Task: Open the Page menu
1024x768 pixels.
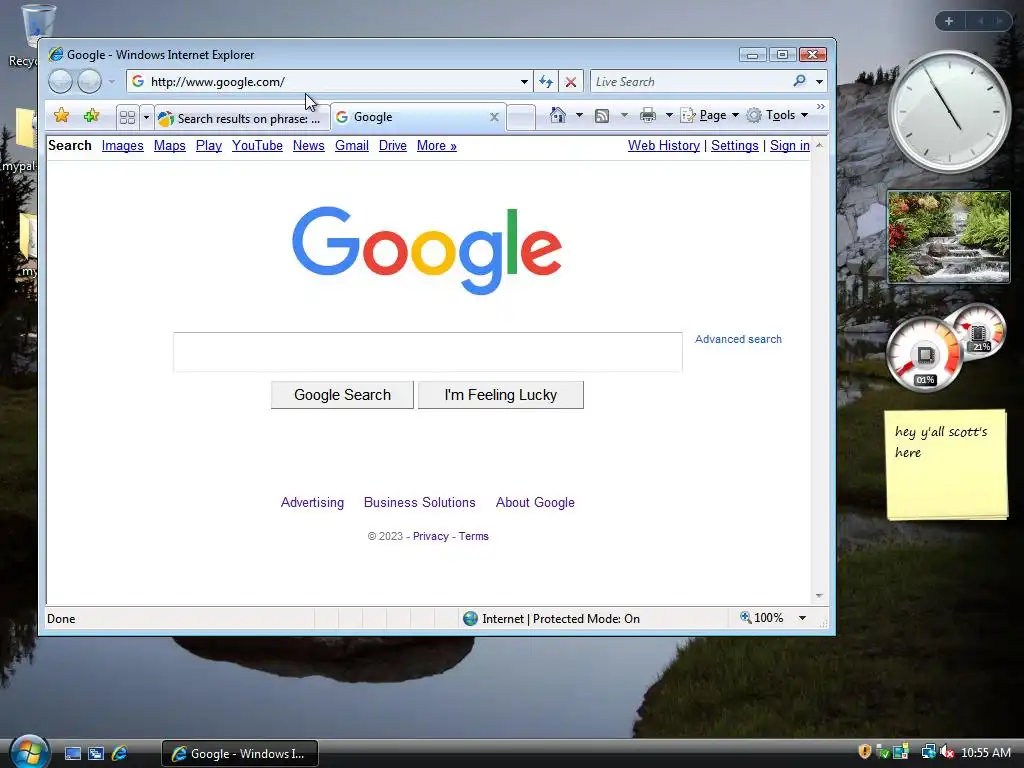Action: pos(710,116)
